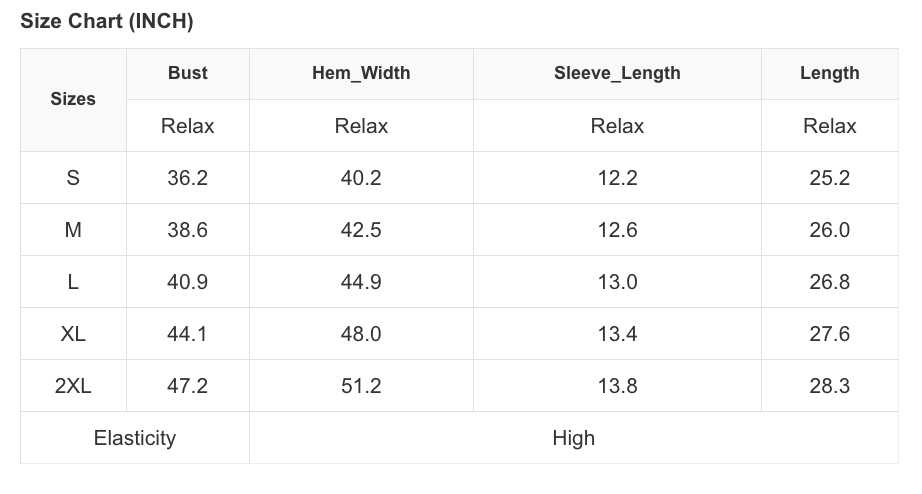Select the Hem_Width column header
This screenshot has width=922, height=494.
coord(361,73)
